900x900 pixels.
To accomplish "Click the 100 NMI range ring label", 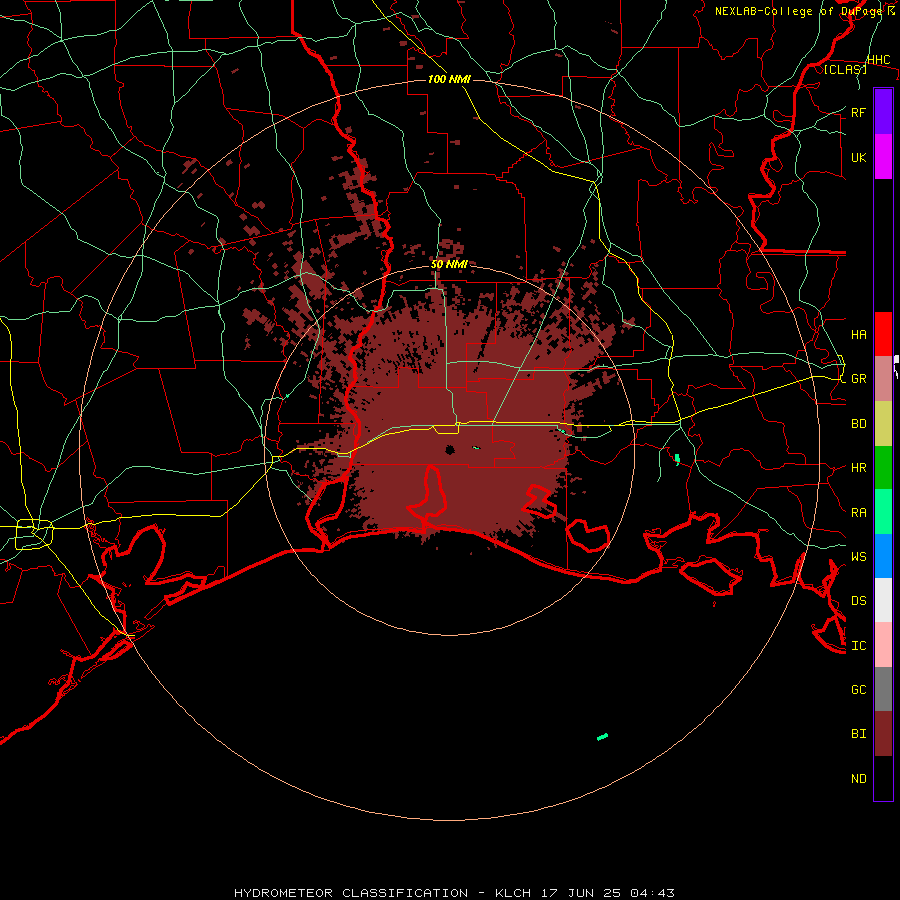I will 449,79.
